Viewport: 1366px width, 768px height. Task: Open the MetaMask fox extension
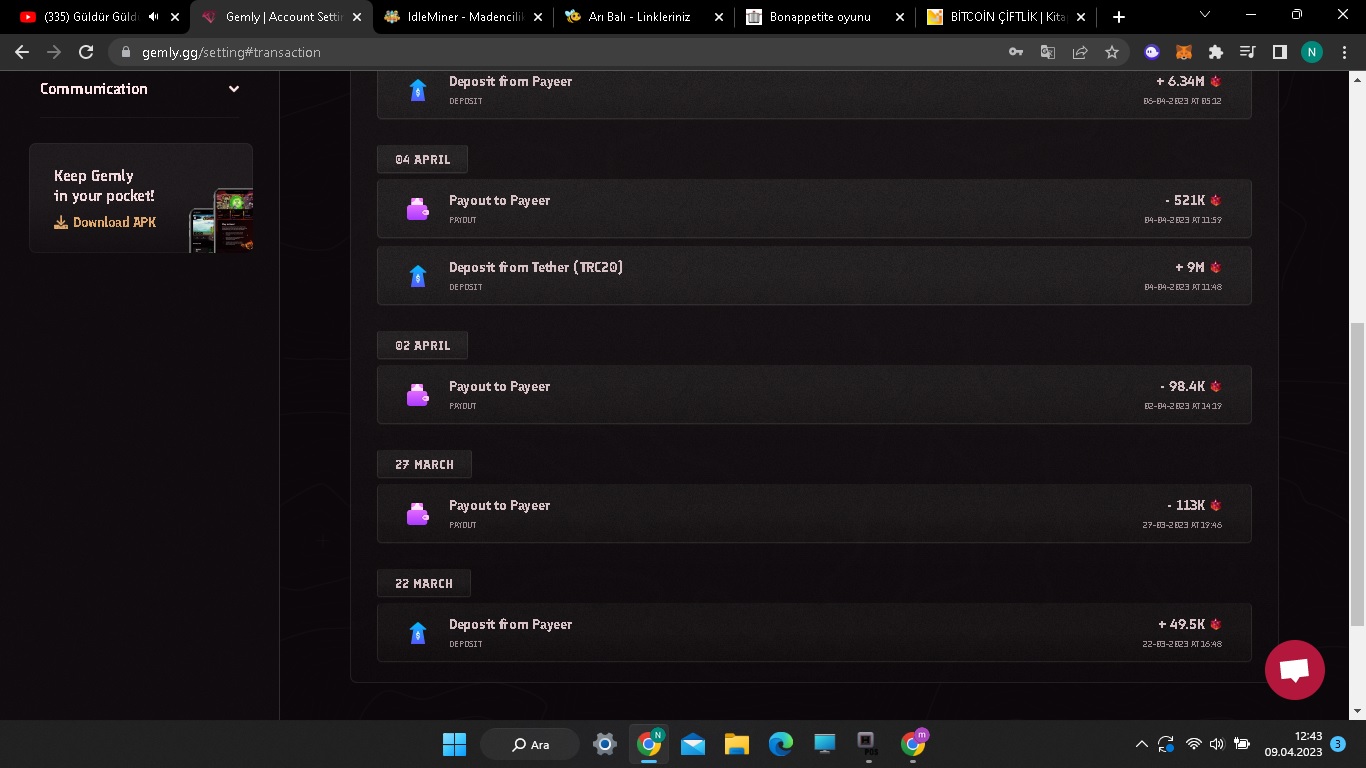pyautogui.click(x=1183, y=52)
